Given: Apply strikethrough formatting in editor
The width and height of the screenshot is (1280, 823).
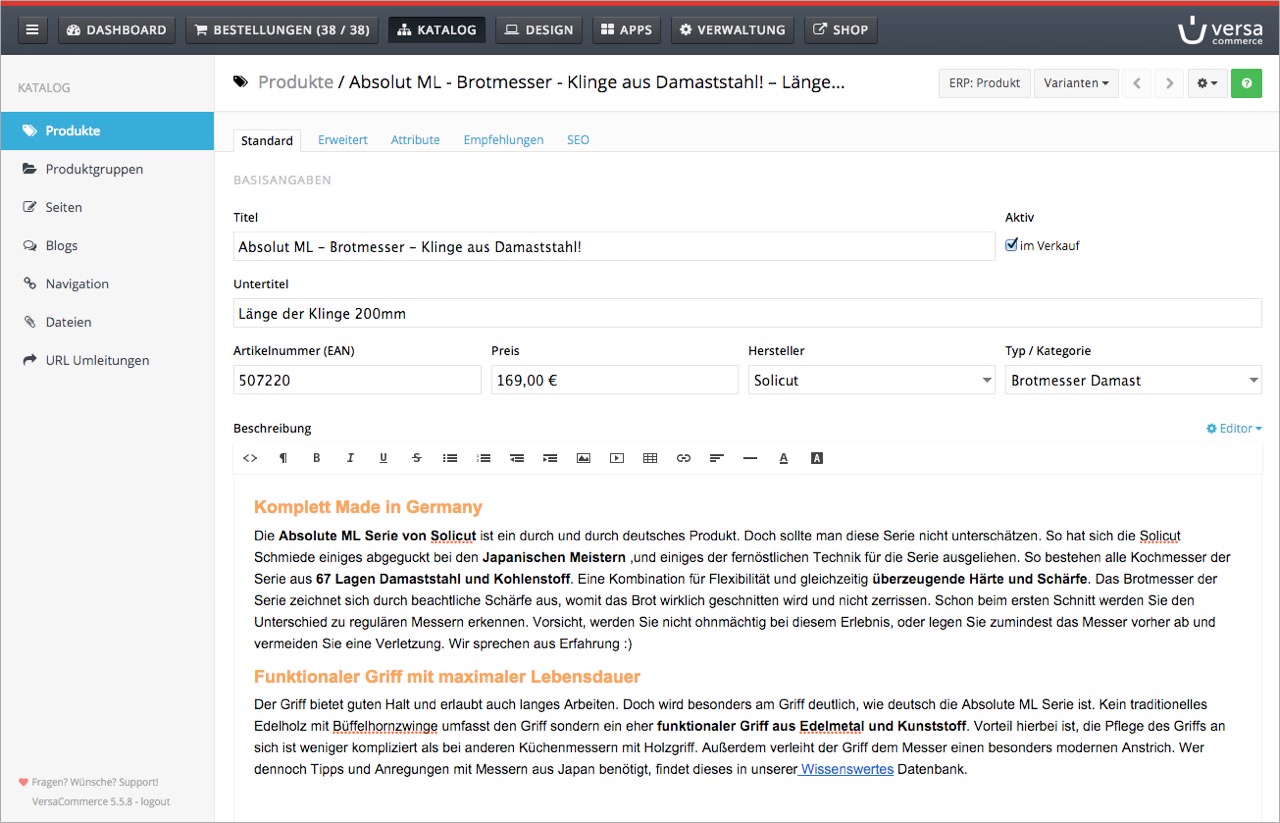Looking at the screenshot, I should click(x=417, y=458).
